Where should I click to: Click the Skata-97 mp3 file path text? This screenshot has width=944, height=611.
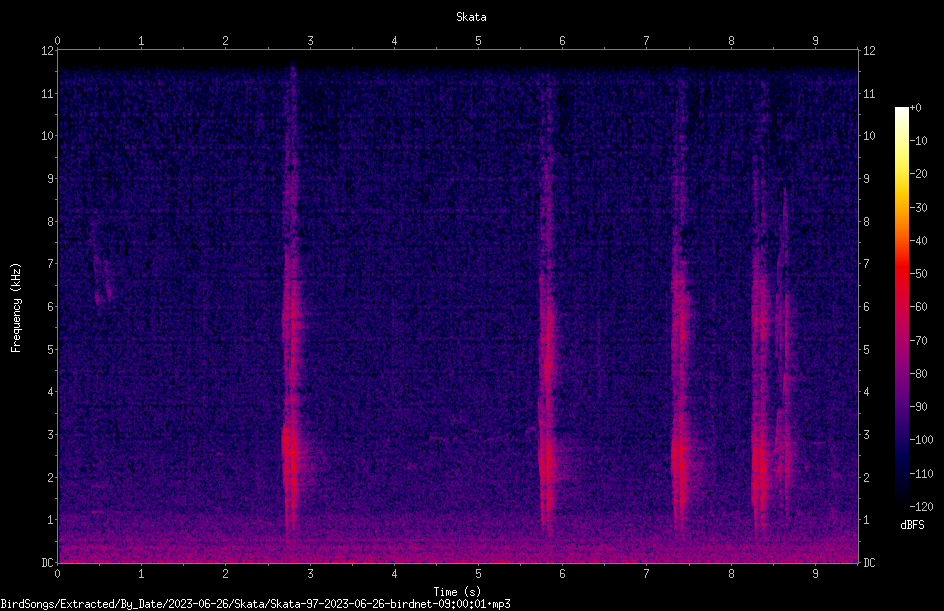point(255,604)
